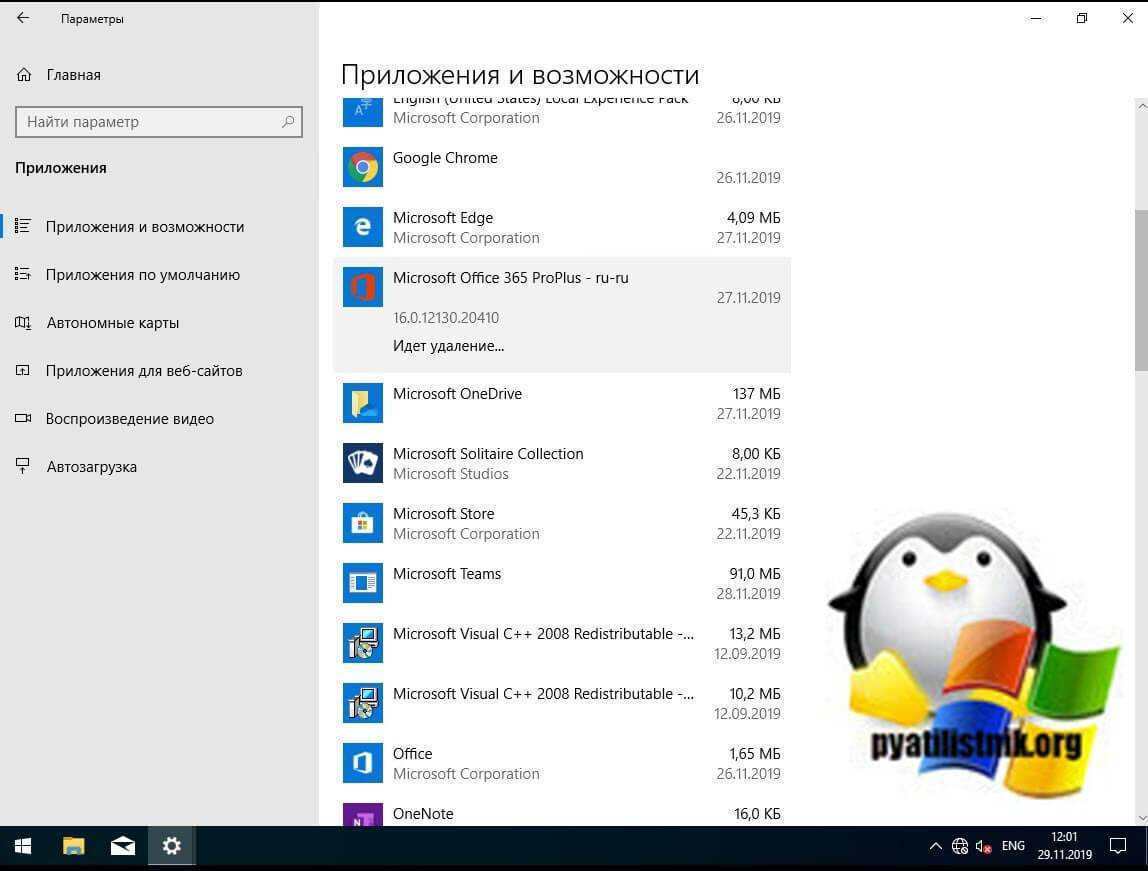Select the Воспроизведение видео video playback icon

click(x=23, y=418)
